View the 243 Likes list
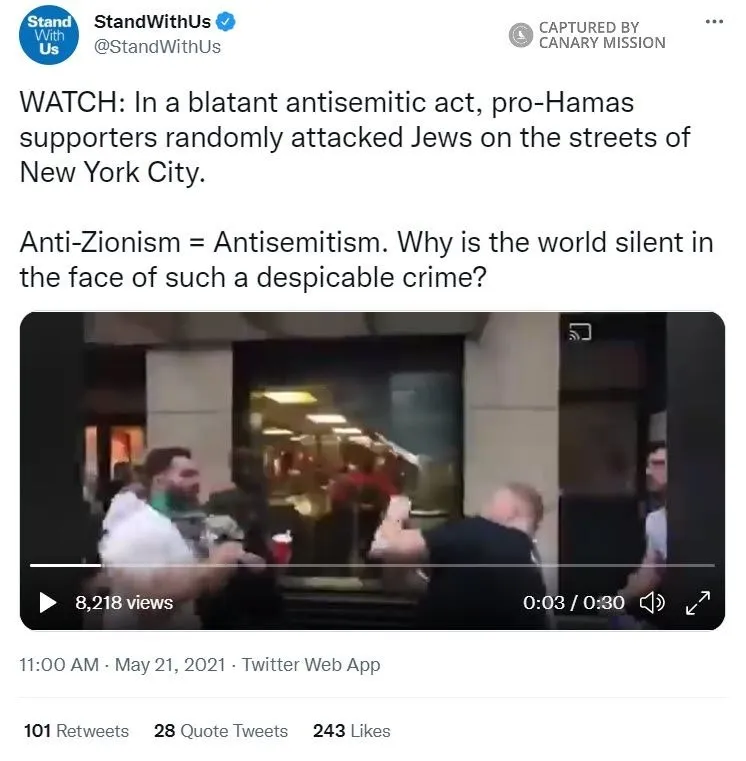The image size is (746, 761). [351, 731]
